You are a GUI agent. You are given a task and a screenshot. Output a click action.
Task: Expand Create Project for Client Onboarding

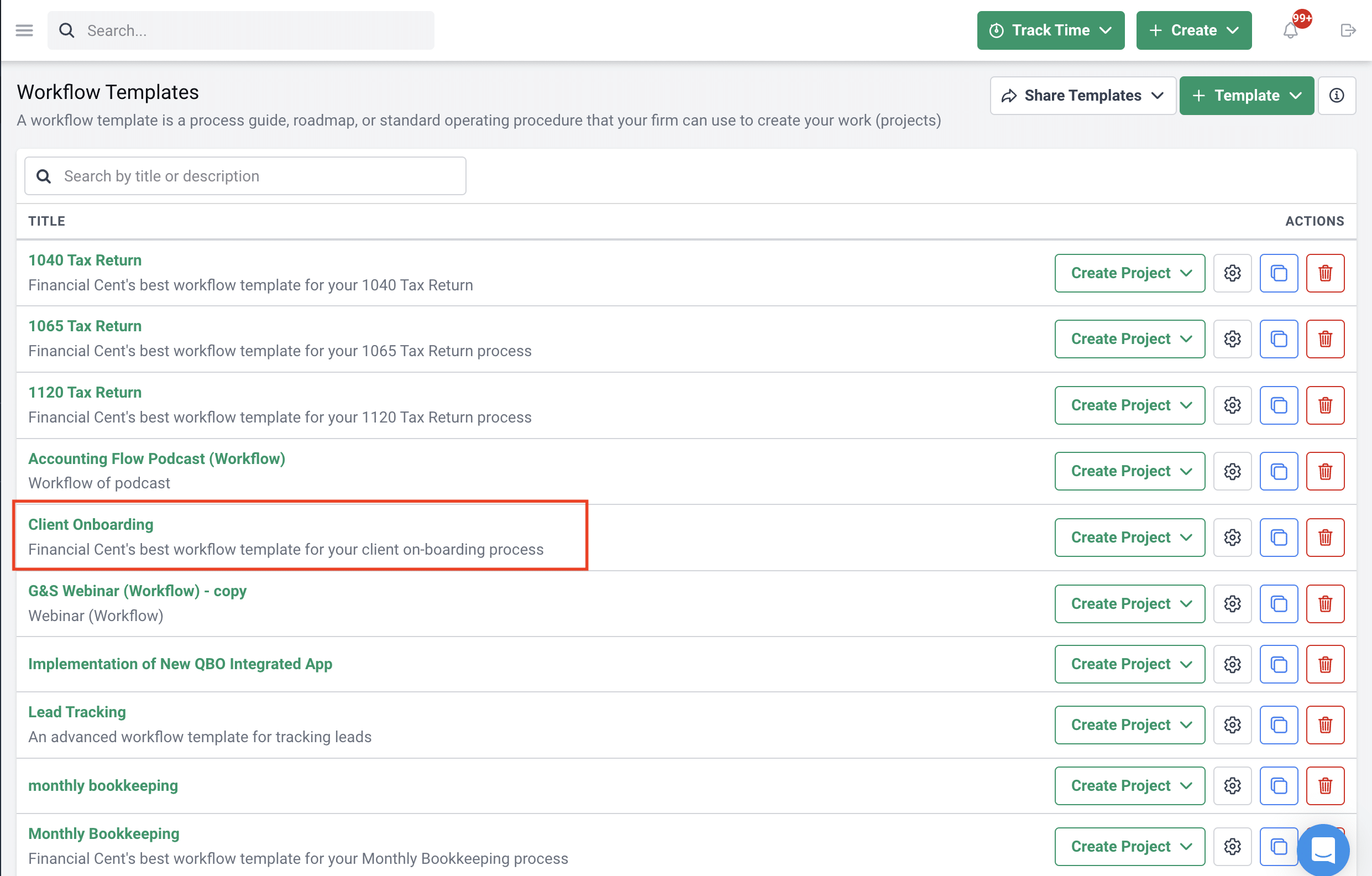[1129, 538]
